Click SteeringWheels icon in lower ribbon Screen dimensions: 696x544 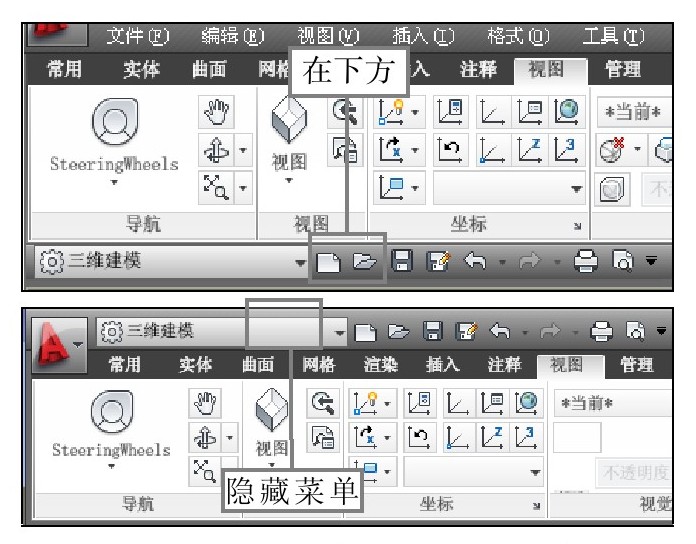(112, 412)
